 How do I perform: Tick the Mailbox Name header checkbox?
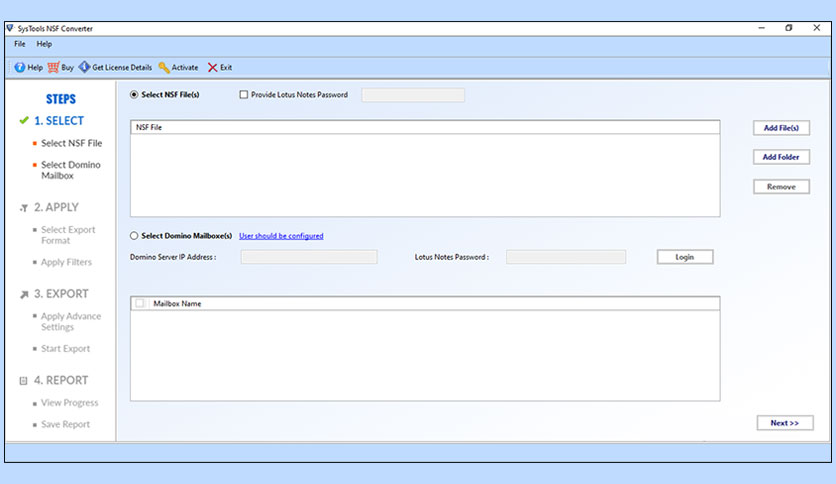pyautogui.click(x=140, y=303)
